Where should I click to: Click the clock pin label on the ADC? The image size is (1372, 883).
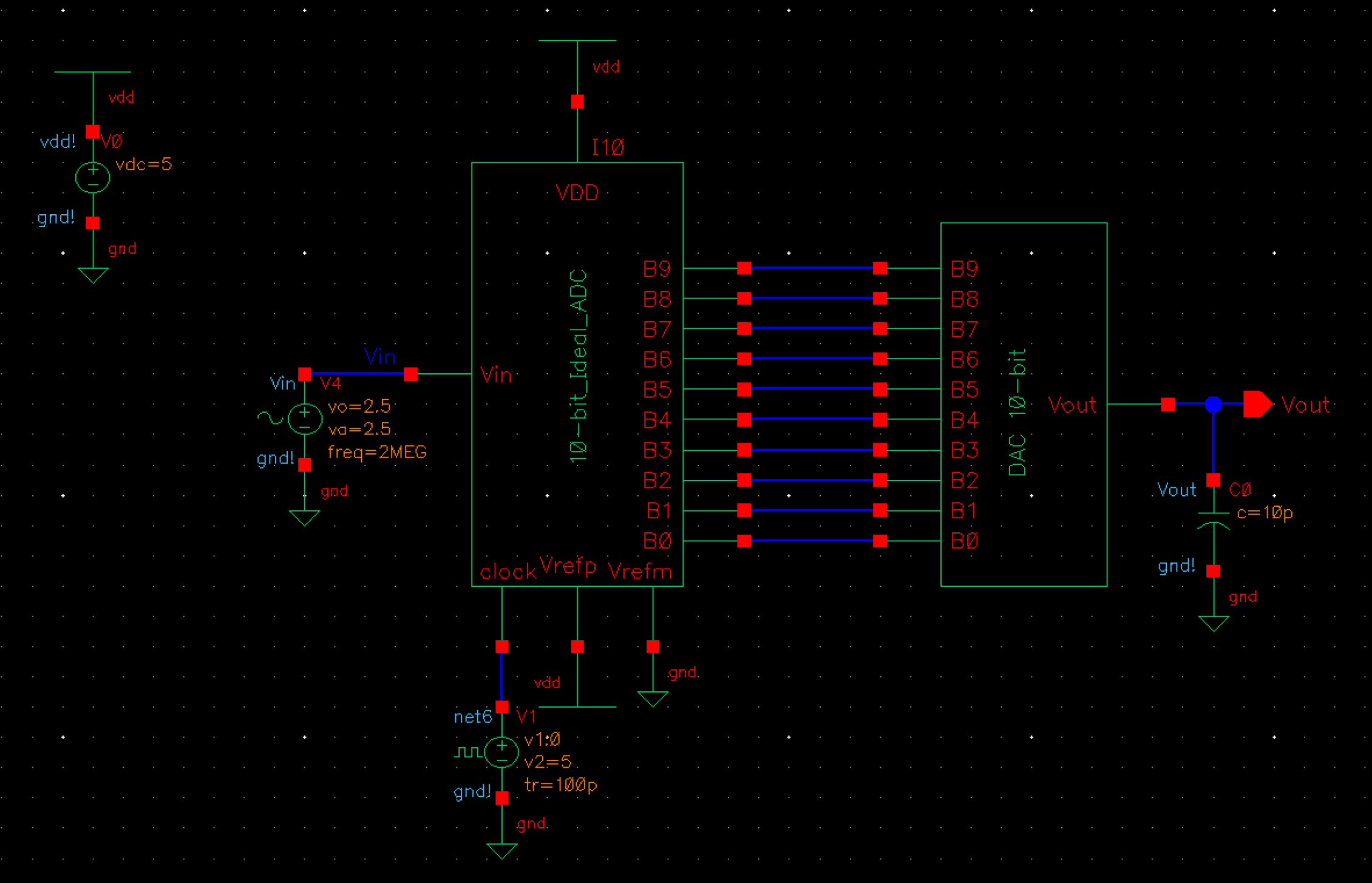point(508,571)
